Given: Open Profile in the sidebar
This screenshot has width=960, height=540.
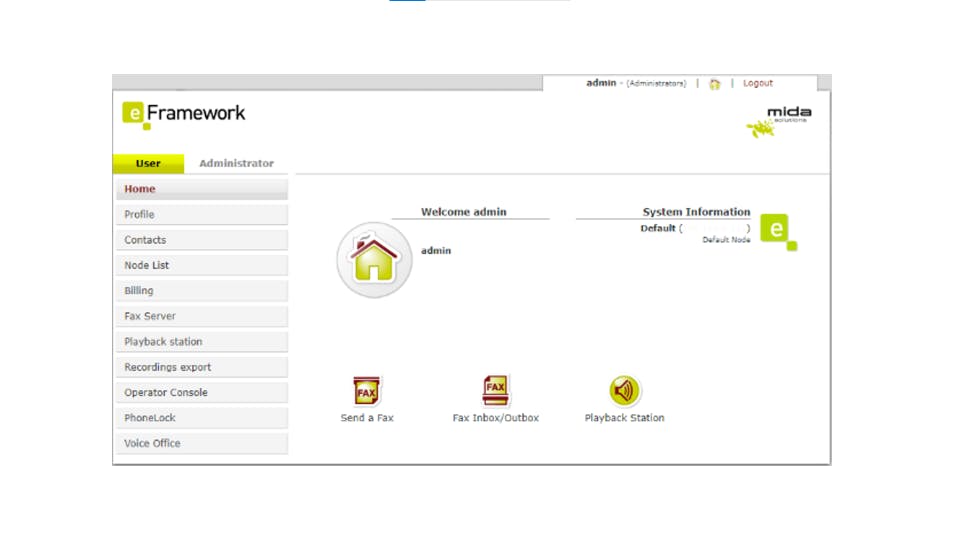Looking at the screenshot, I should pos(202,214).
